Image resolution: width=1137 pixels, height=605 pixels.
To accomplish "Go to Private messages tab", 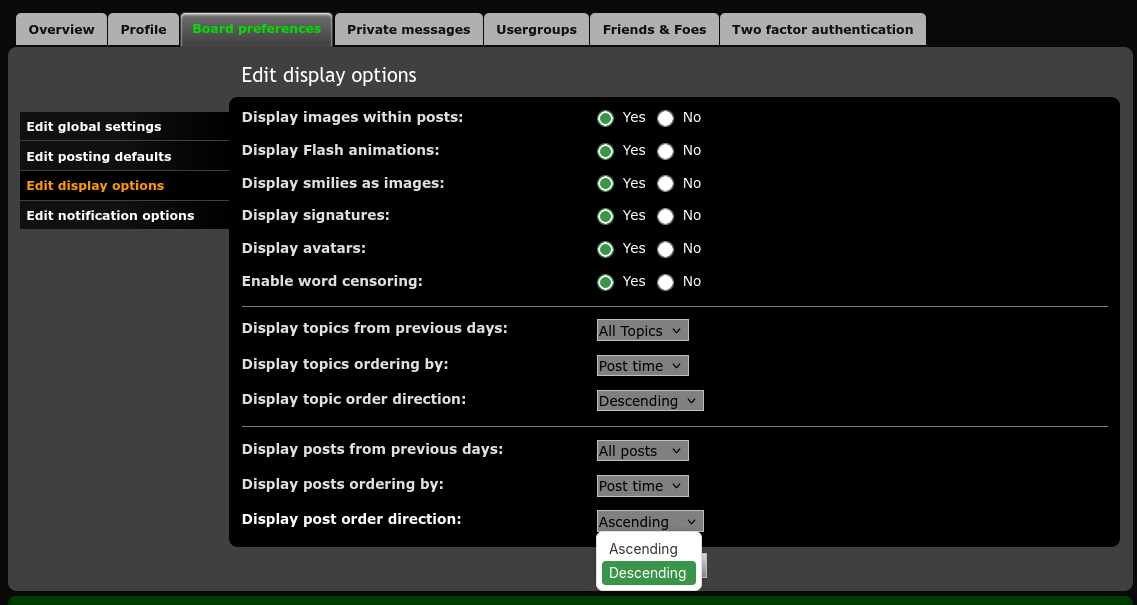I will 408,30.
